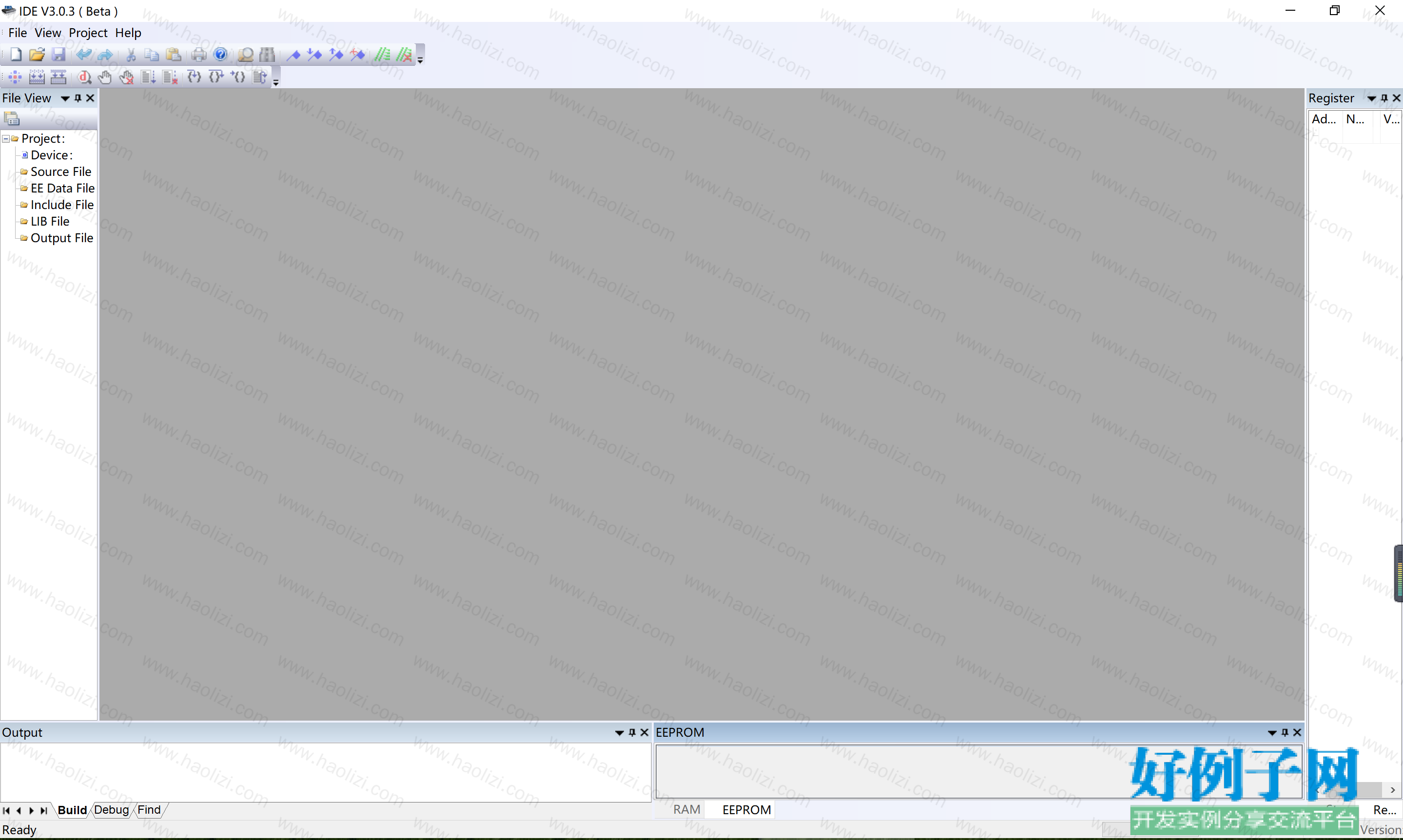Open Register panel dropdown arrow

tap(1371, 98)
